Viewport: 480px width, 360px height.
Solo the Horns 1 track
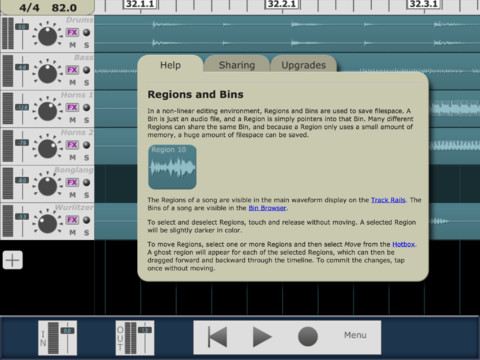(x=87, y=120)
